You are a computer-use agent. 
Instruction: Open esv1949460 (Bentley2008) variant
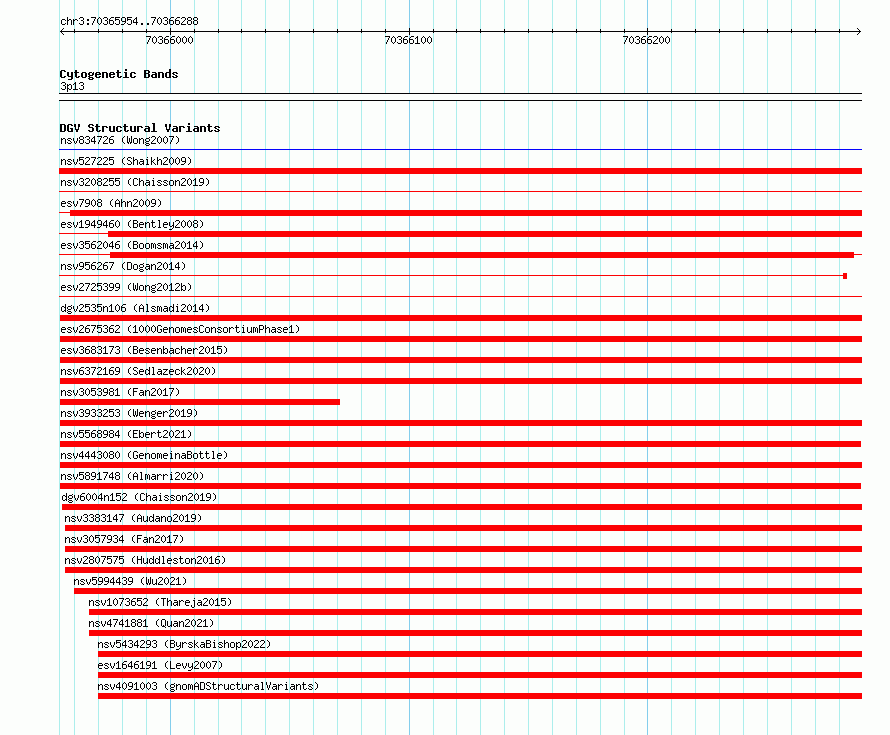tap(132, 224)
